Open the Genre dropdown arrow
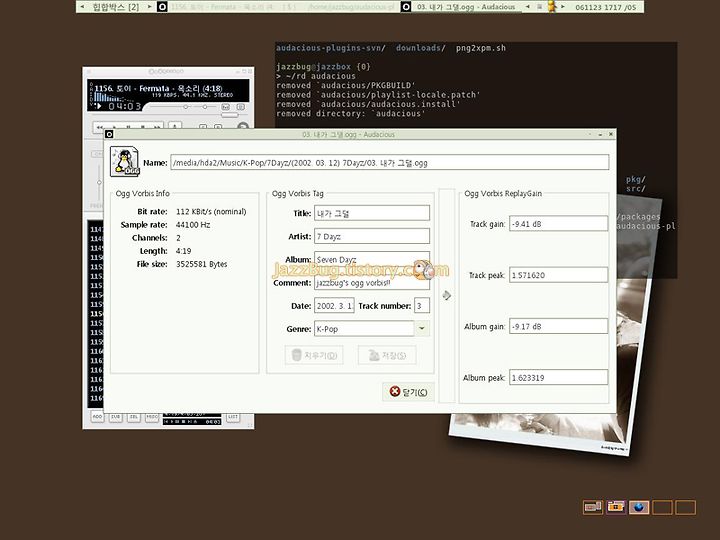Viewport: 720px width, 540px height. [x=422, y=329]
